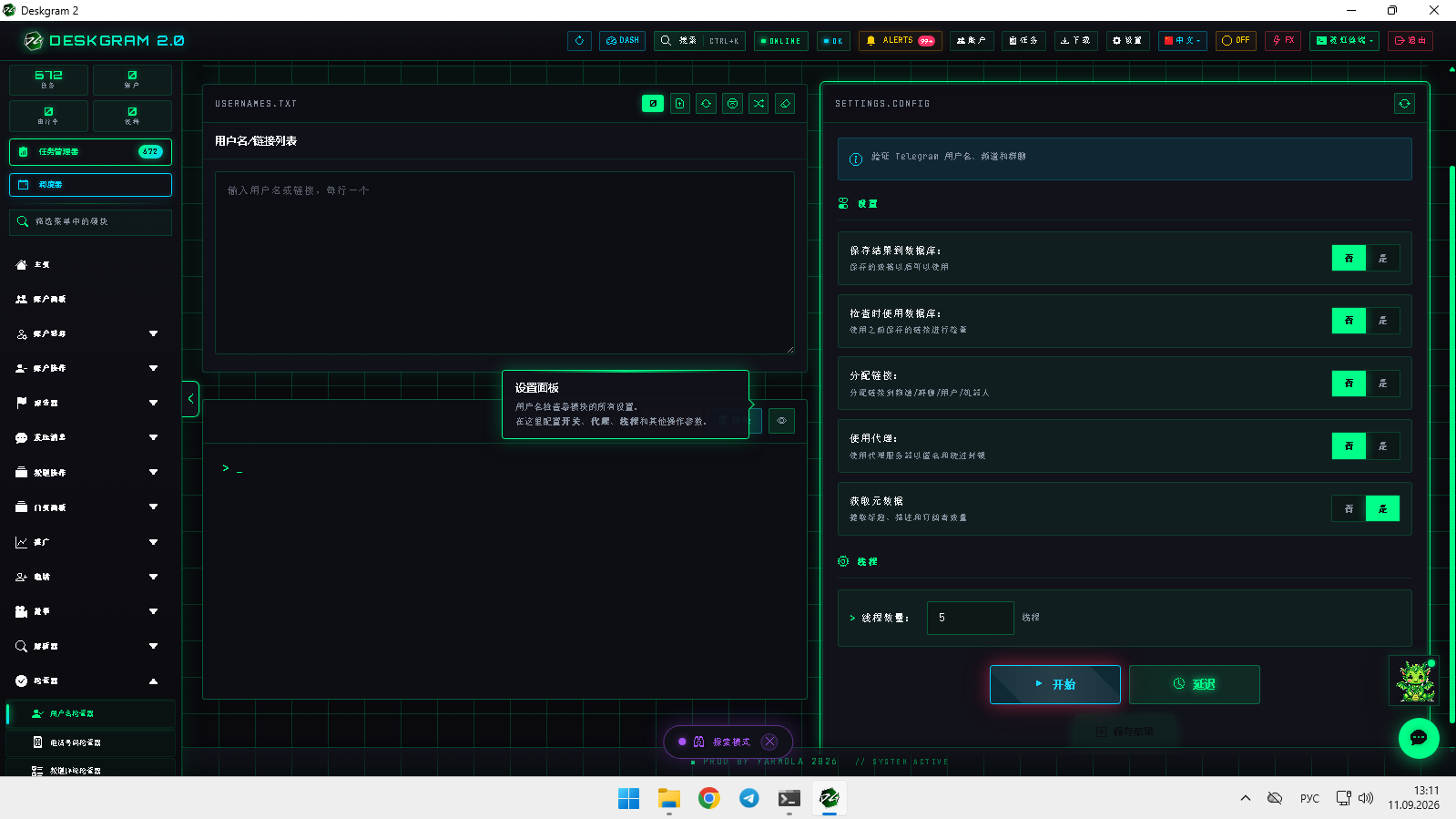Open the 中文 language dropdown
The image size is (1456, 819).
pyautogui.click(x=1182, y=41)
